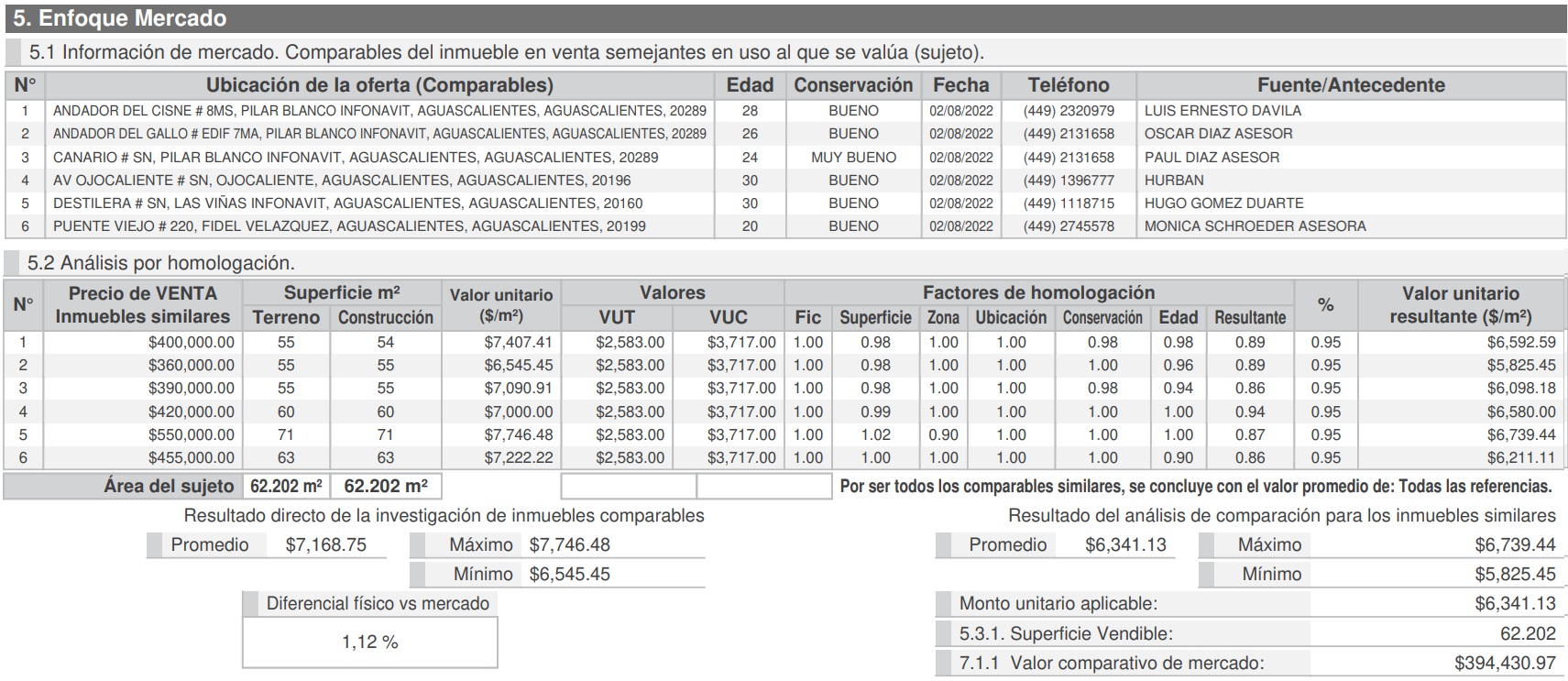
Task: Select the '1,12 %' differential value box
Action: [x=369, y=642]
